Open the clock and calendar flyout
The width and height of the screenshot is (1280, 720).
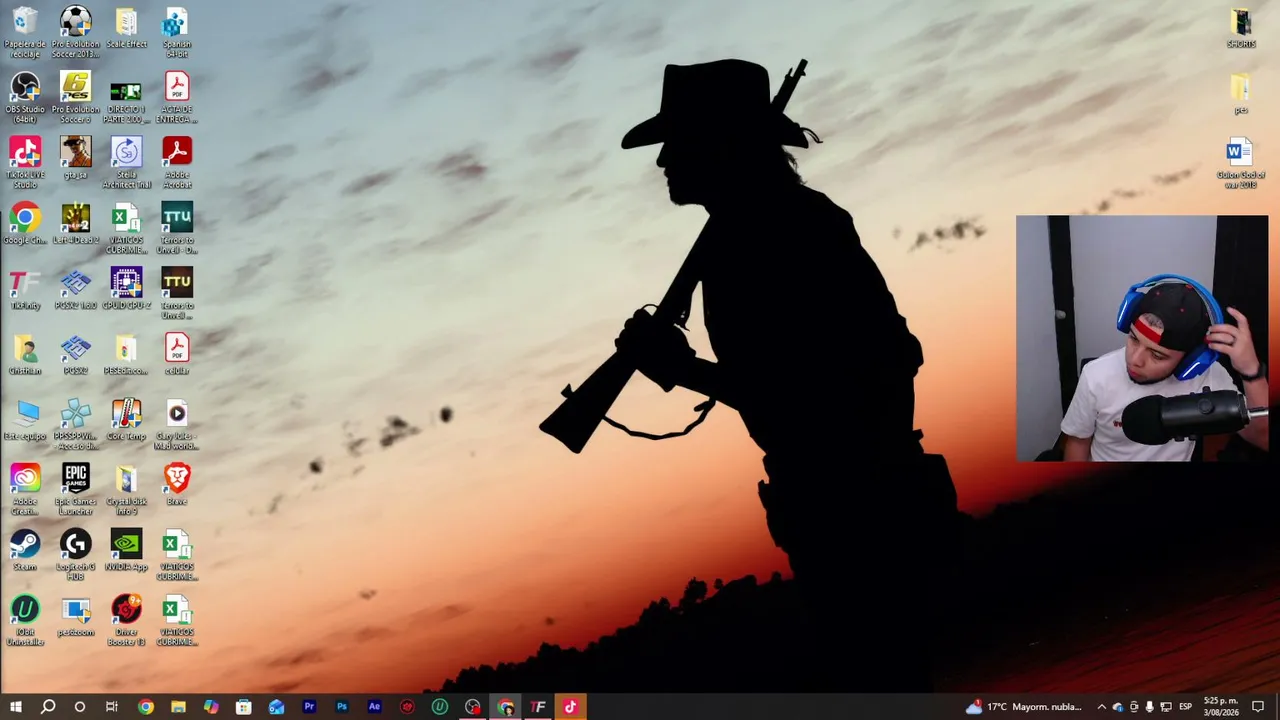pos(1220,707)
